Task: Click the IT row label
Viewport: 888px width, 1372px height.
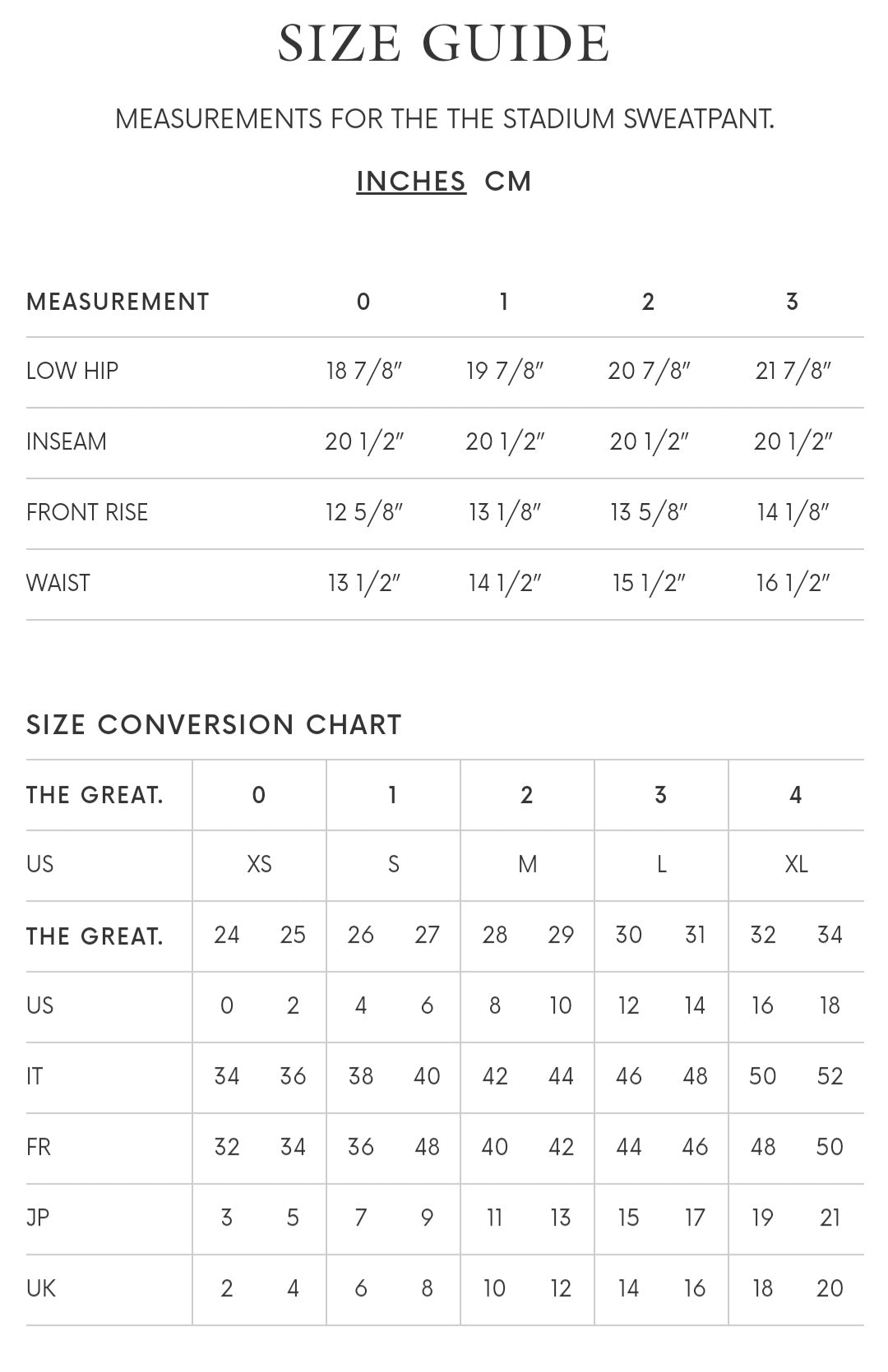Action: 35,1076
